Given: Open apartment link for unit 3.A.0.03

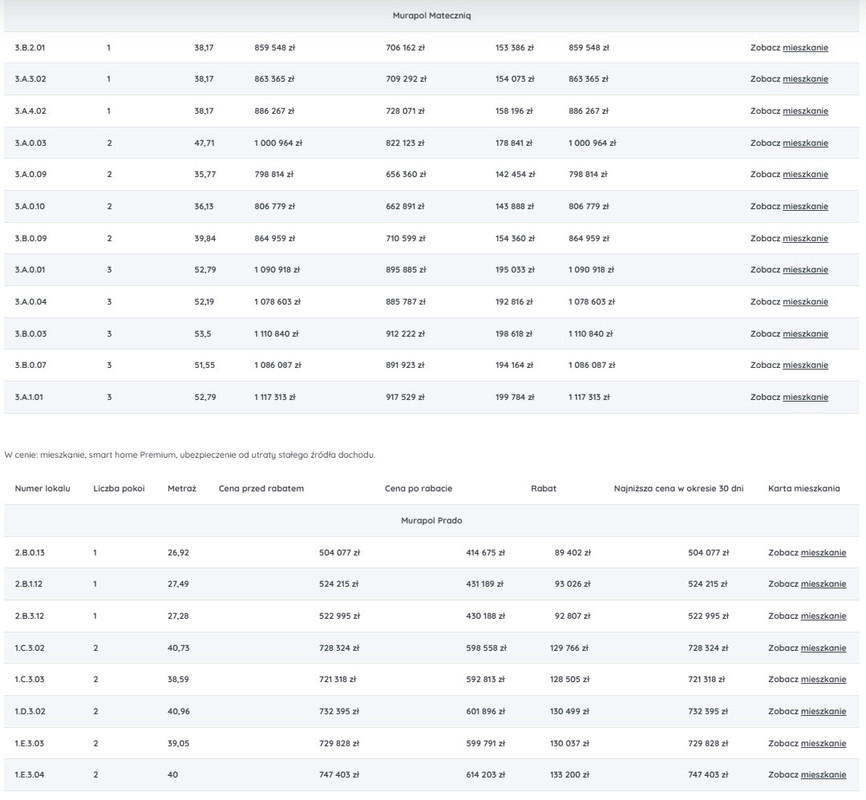Looking at the screenshot, I should tap(805, 143).
